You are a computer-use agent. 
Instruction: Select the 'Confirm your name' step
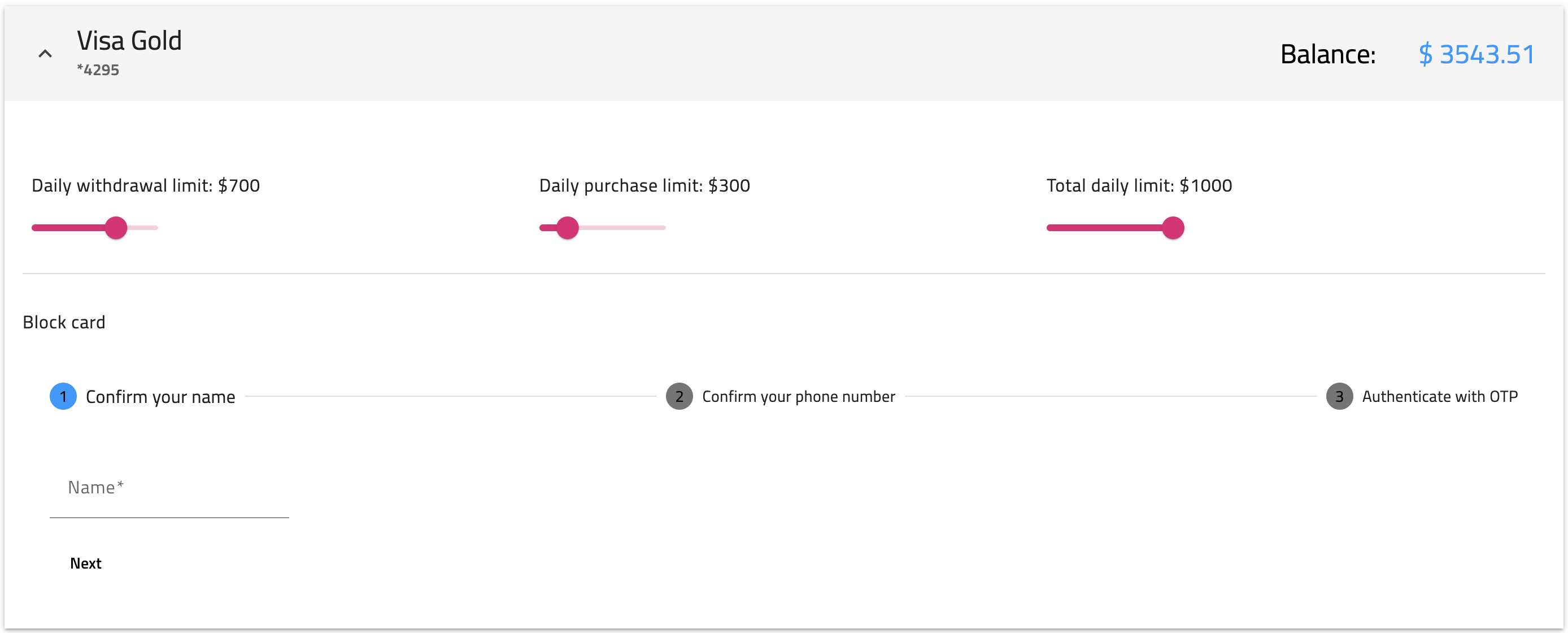(x=160, y=396)
